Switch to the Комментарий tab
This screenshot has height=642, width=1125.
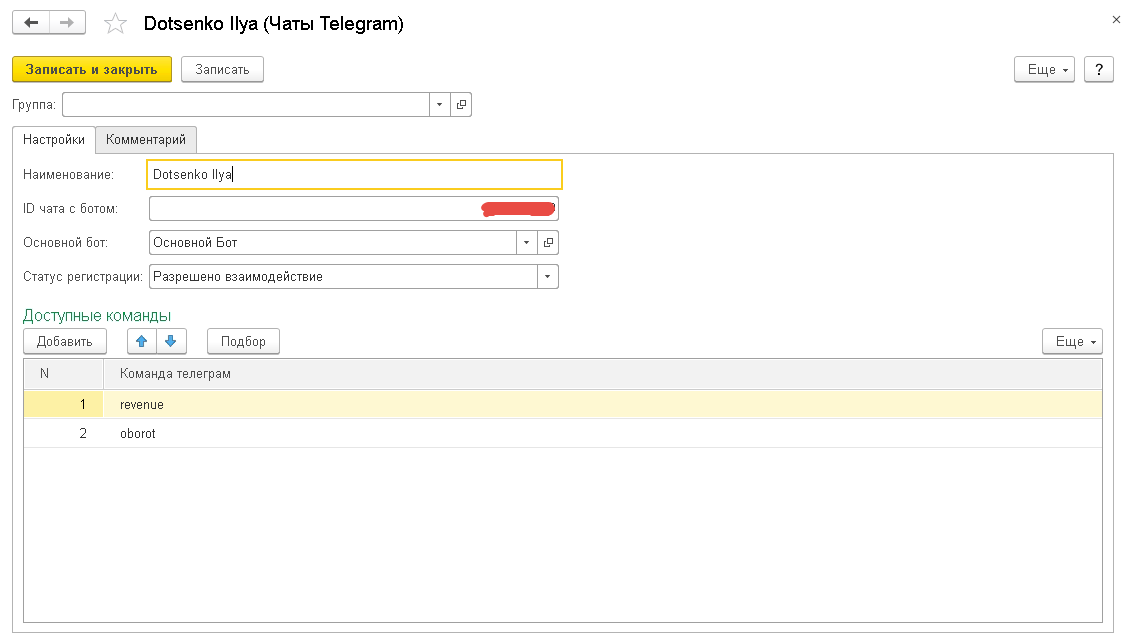click(146, 139)
